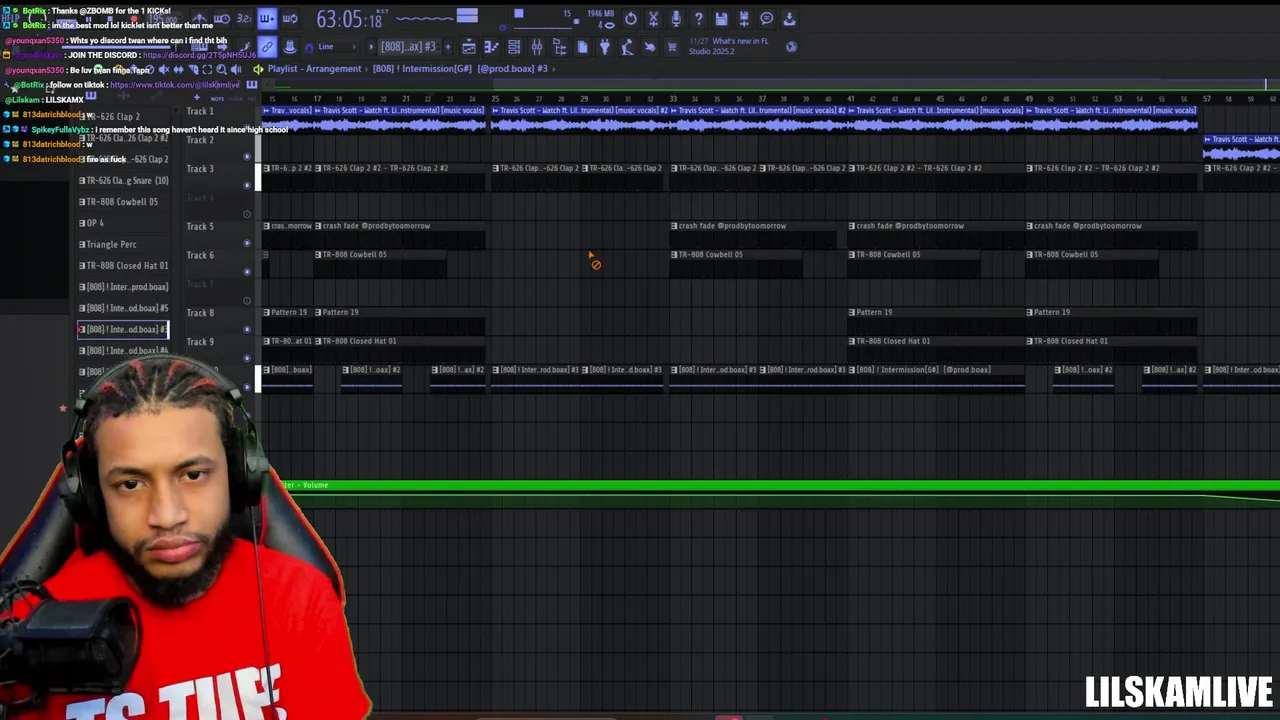Click the playlist select tool icon
The image size is (1280, 720).
(207, 69)
